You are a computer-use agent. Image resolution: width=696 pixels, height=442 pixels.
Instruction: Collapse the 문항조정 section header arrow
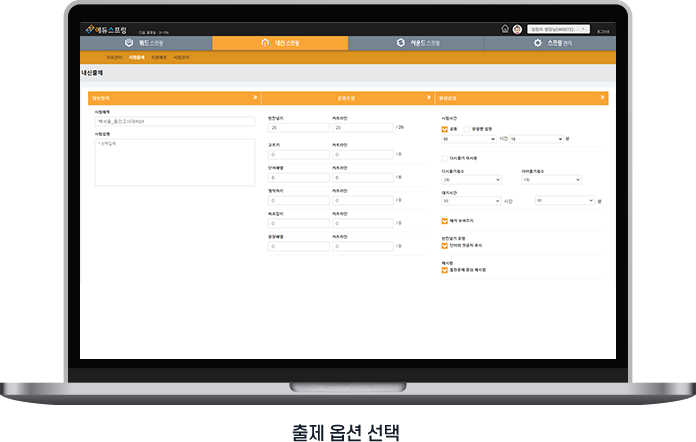tap(428, 98)
